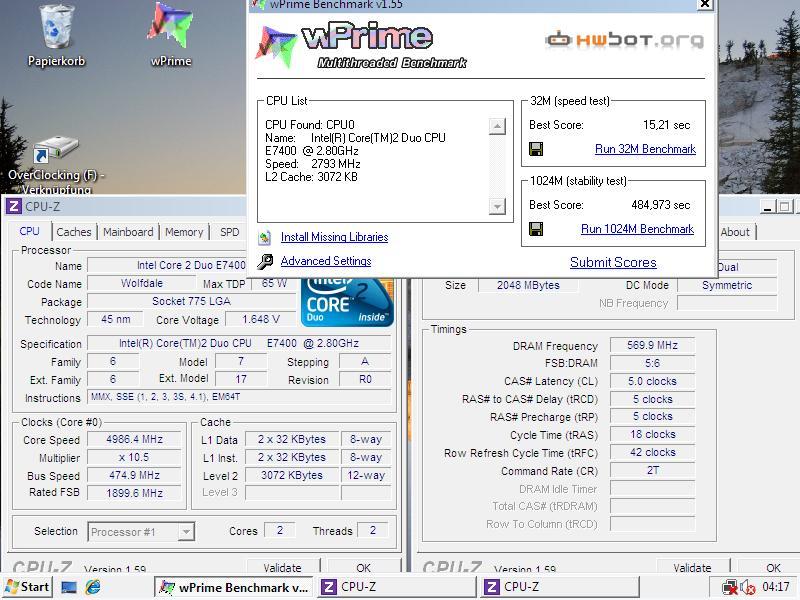
Task: Open the SPD tab in CPU-Z
Action: point(230,232)
